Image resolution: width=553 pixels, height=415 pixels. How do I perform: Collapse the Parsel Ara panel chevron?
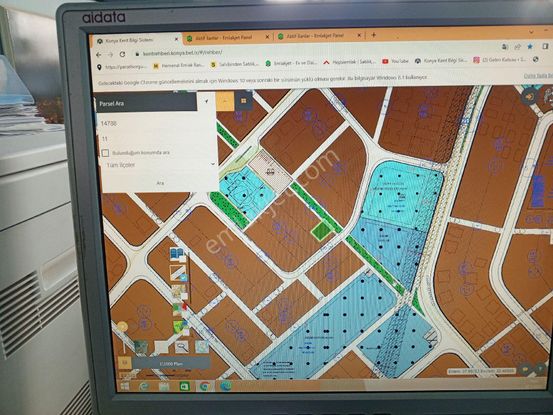click(207, 101)
